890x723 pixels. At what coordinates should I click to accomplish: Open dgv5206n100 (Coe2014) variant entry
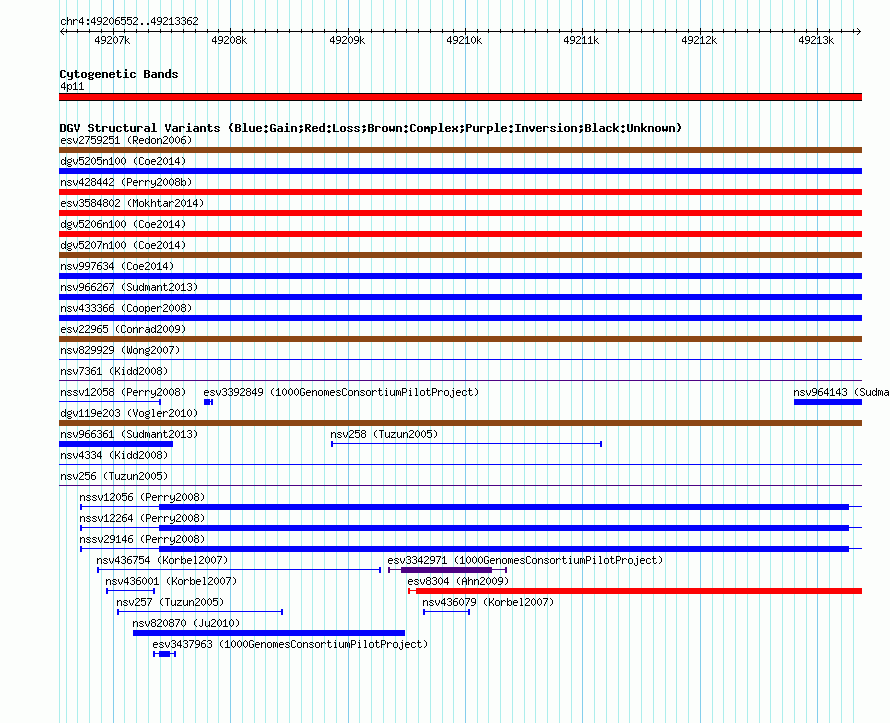coord(123,224)
